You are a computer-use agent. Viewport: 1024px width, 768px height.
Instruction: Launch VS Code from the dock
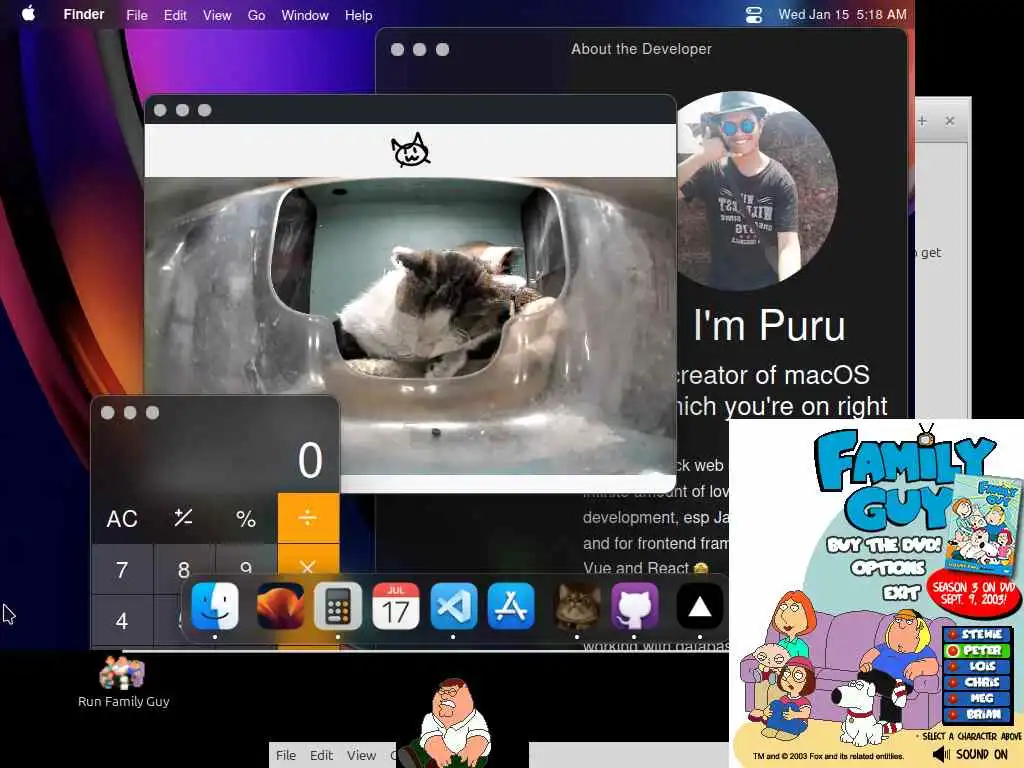[x=453, y=607]
